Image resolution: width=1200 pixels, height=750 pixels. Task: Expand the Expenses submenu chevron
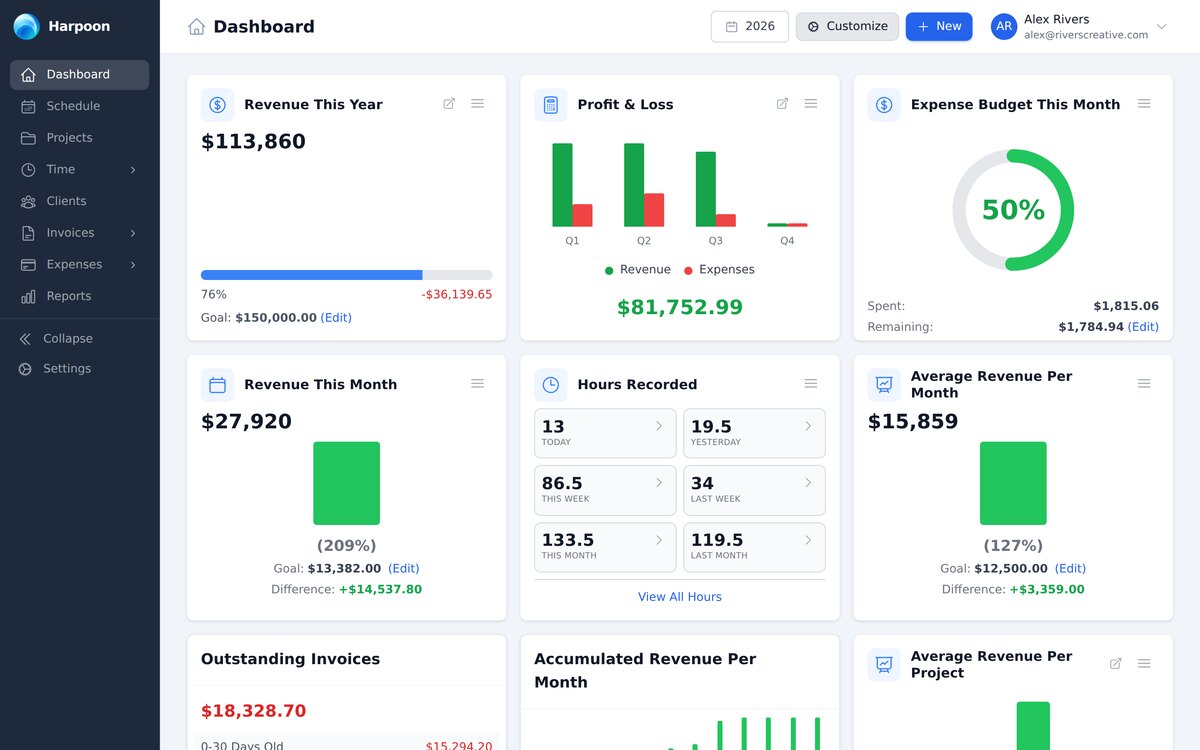(x=133, y=265)
